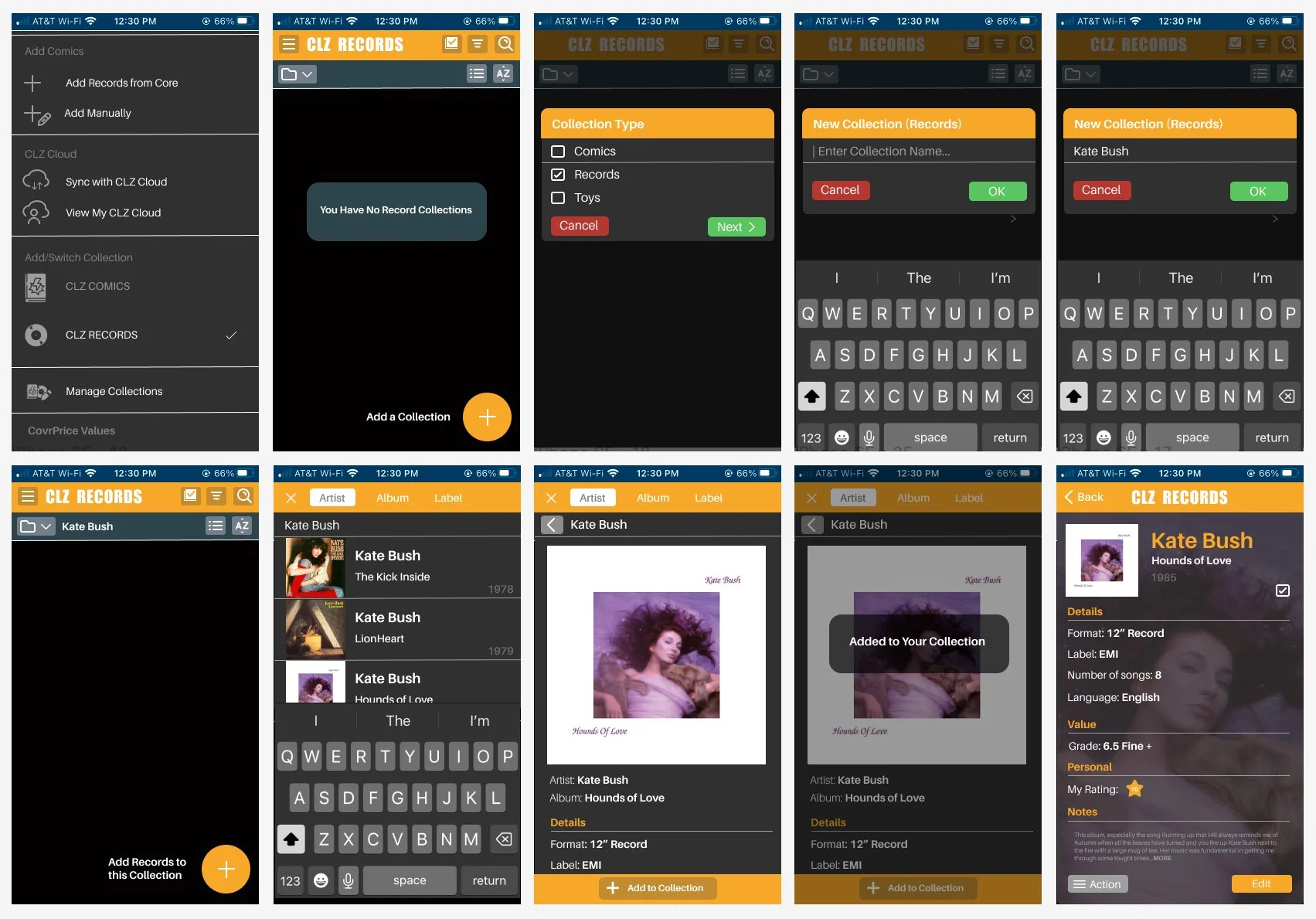
Task: Tap filter icon on the empty Kate Bush collection screen
Action: 216,496
